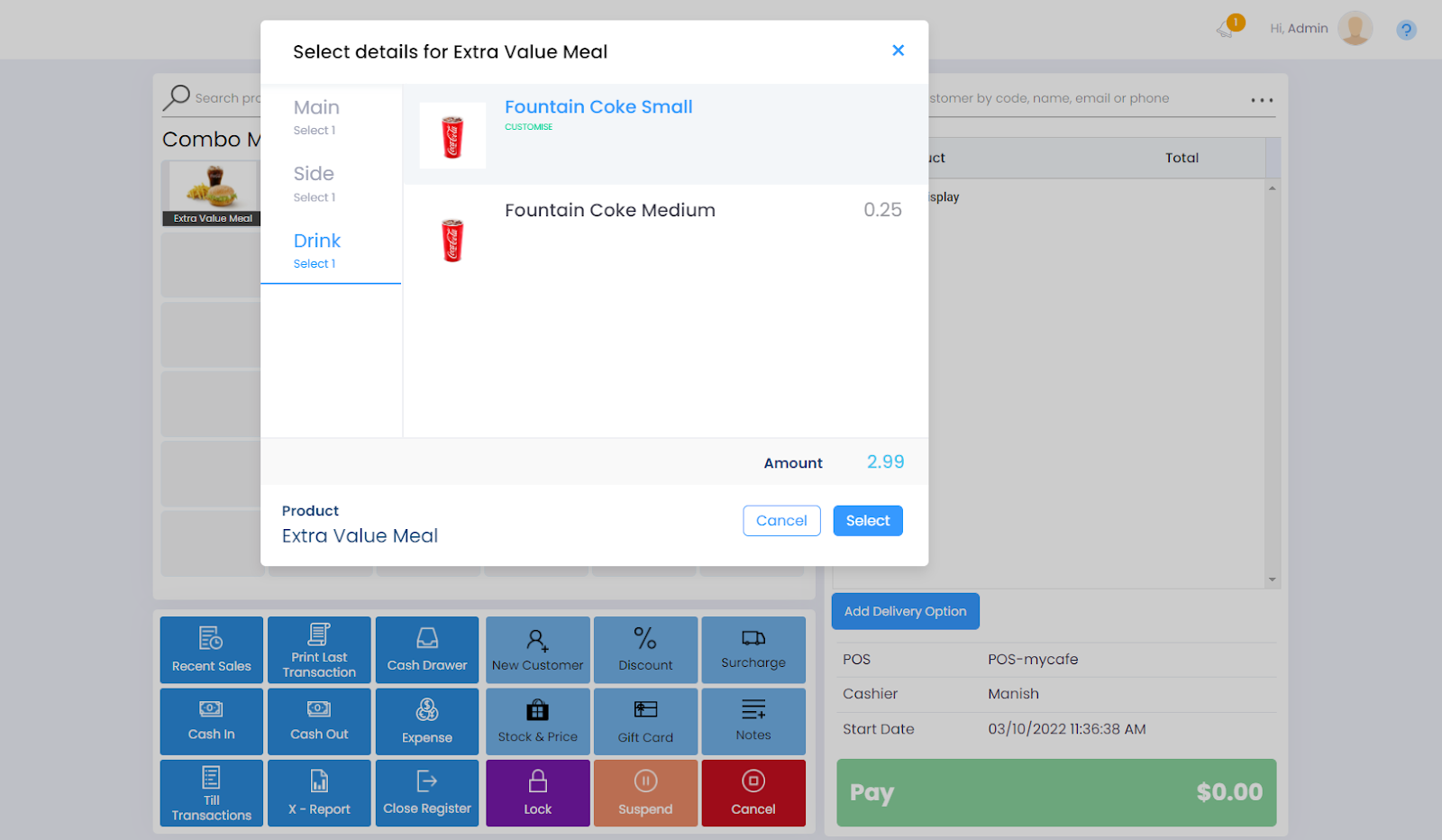This screenshot has width=1442, height=840.
Task: Switch to the Side tab
Action: (315, 183)
